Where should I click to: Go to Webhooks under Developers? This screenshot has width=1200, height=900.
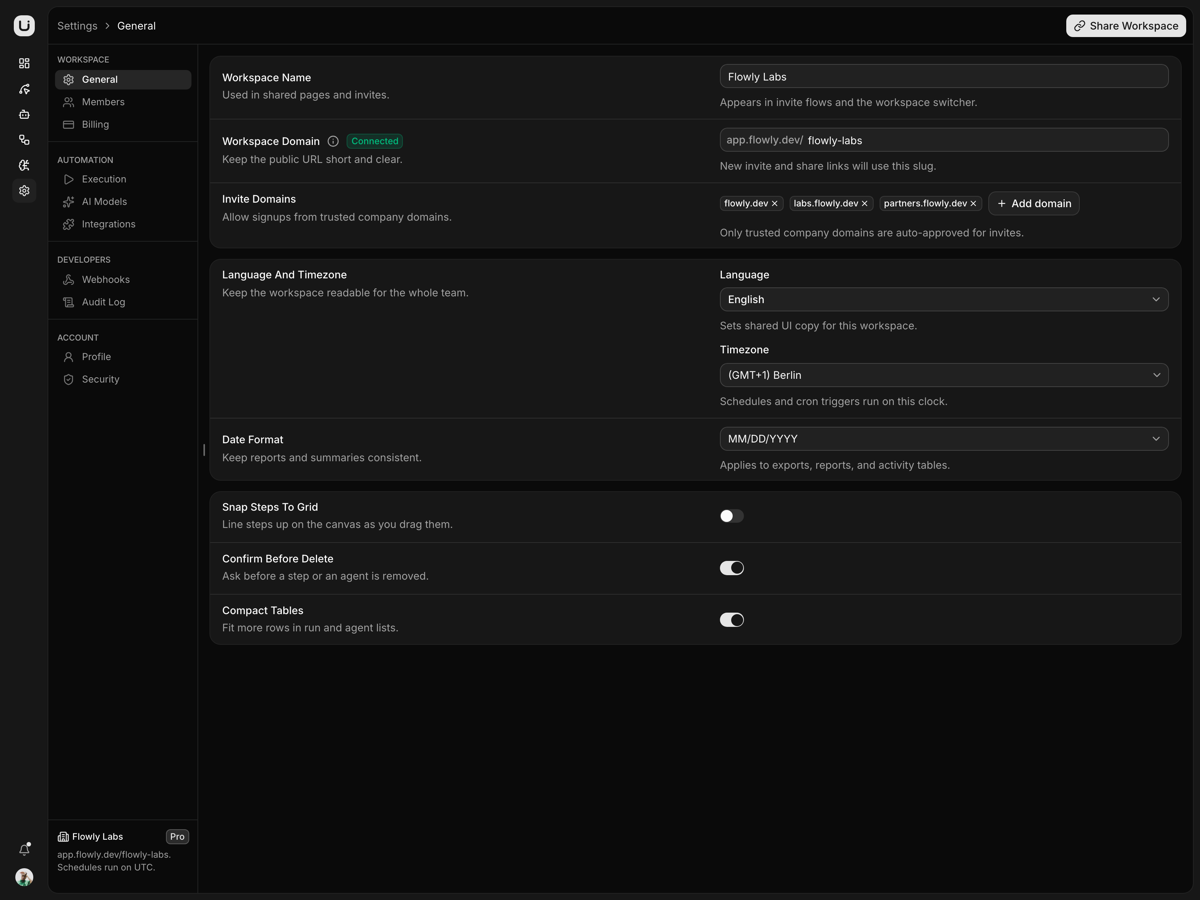(x=123, y=280)
